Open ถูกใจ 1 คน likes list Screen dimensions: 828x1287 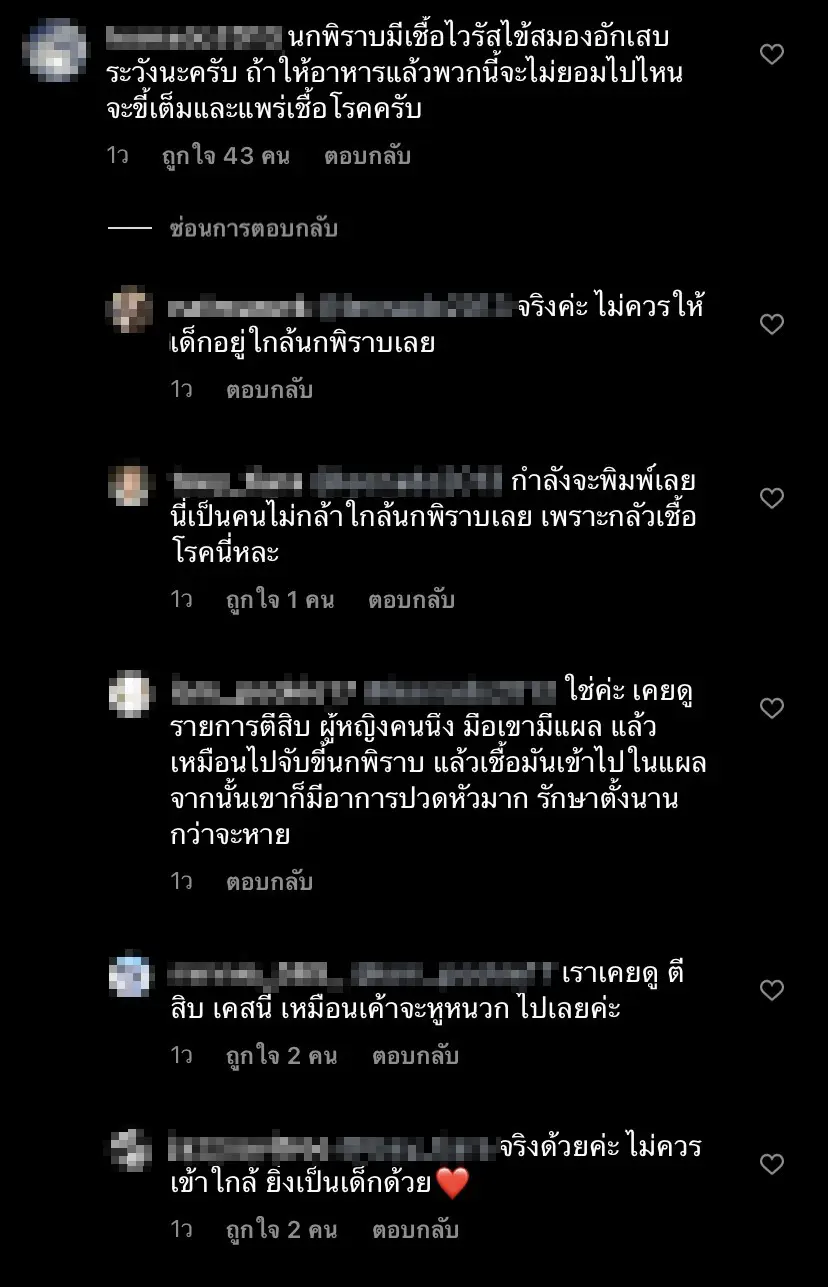click(x=280, y=600)
